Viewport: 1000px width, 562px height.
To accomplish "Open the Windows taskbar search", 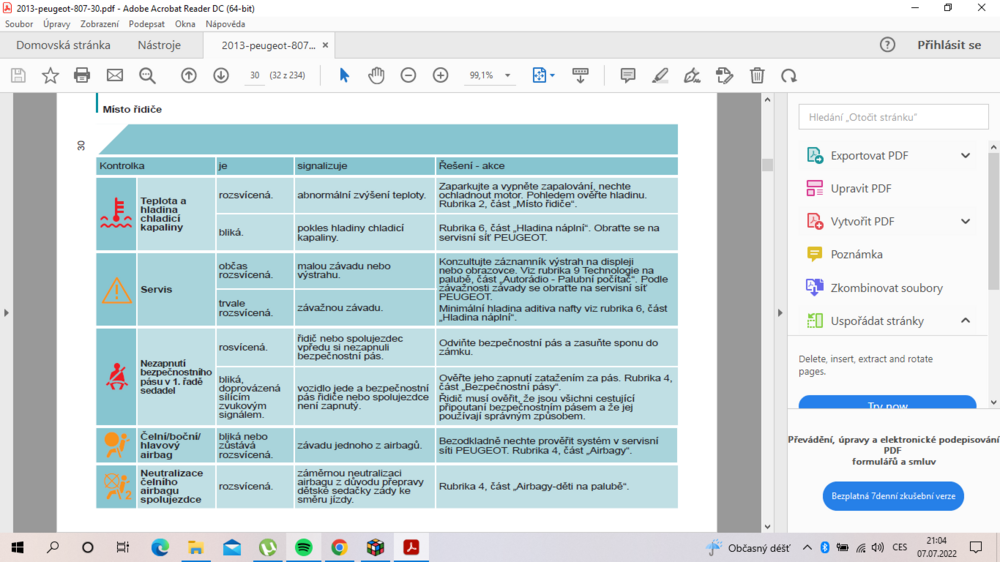I will coord(53,547).
